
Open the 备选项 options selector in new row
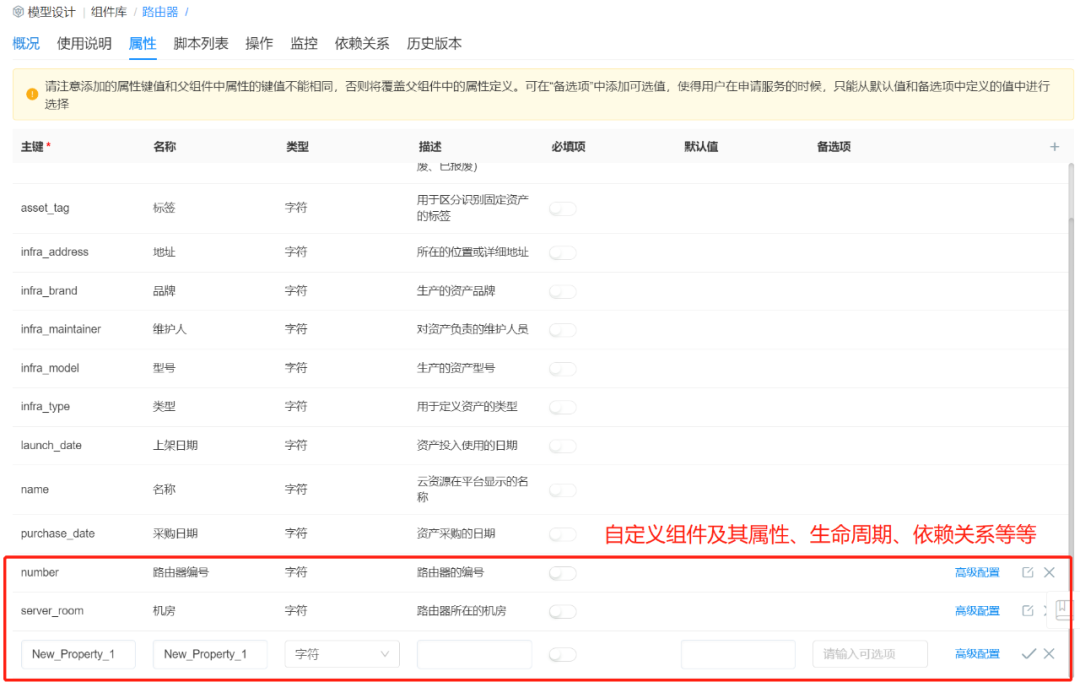coord(869,653)
